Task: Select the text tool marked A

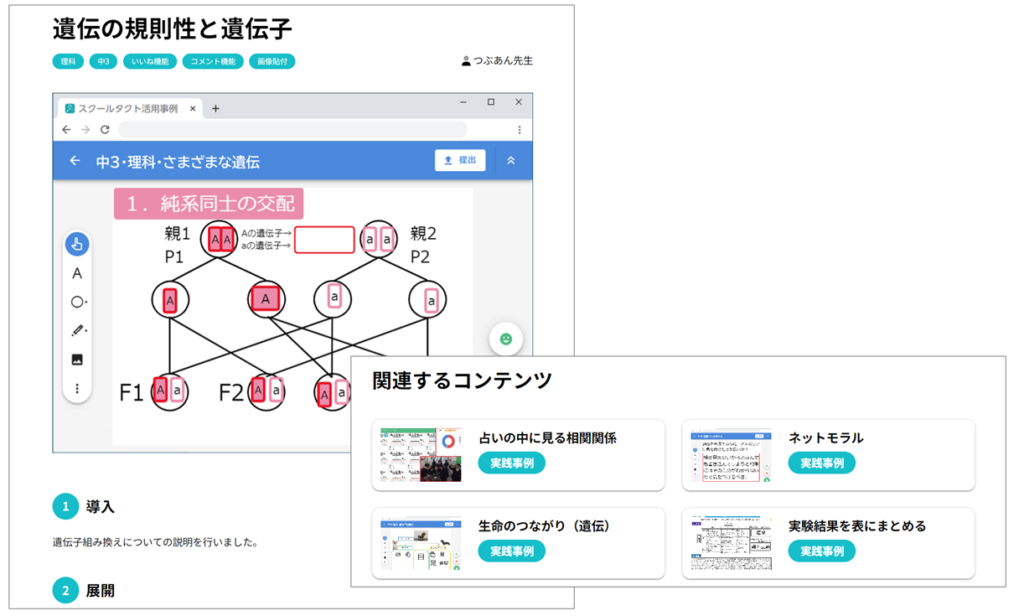Action: [x=77, y=273]
